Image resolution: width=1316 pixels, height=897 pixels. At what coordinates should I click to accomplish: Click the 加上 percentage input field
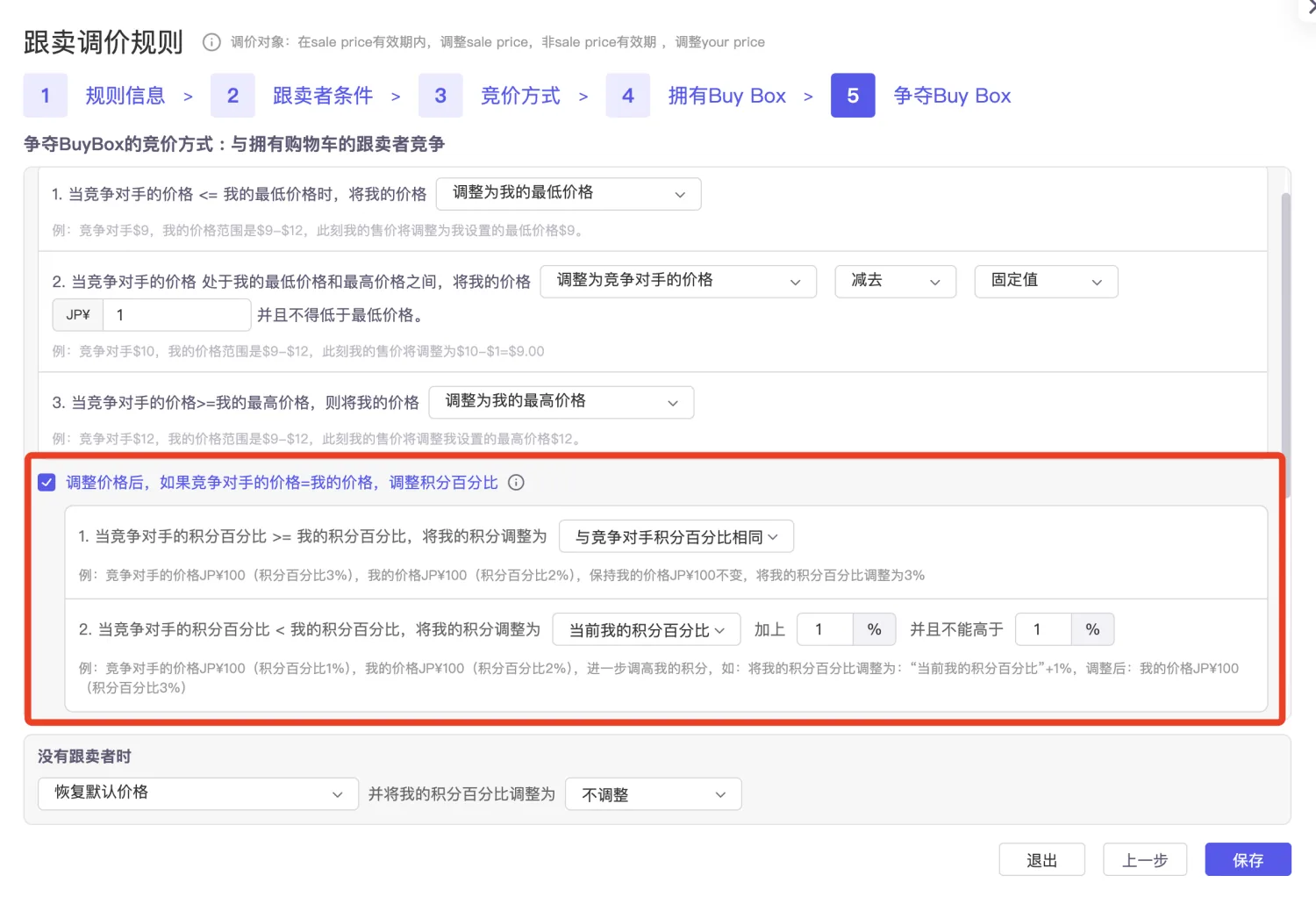click(825, 629)
